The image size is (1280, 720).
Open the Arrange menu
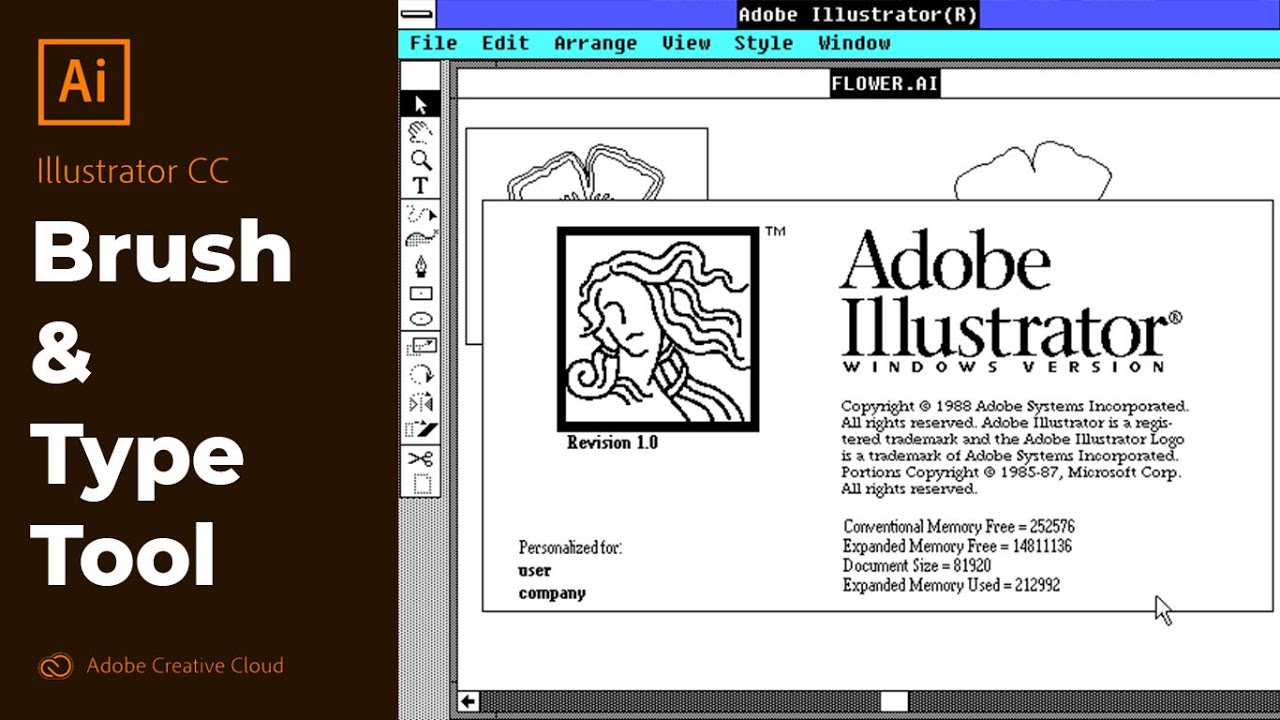(x=595, y=43)
